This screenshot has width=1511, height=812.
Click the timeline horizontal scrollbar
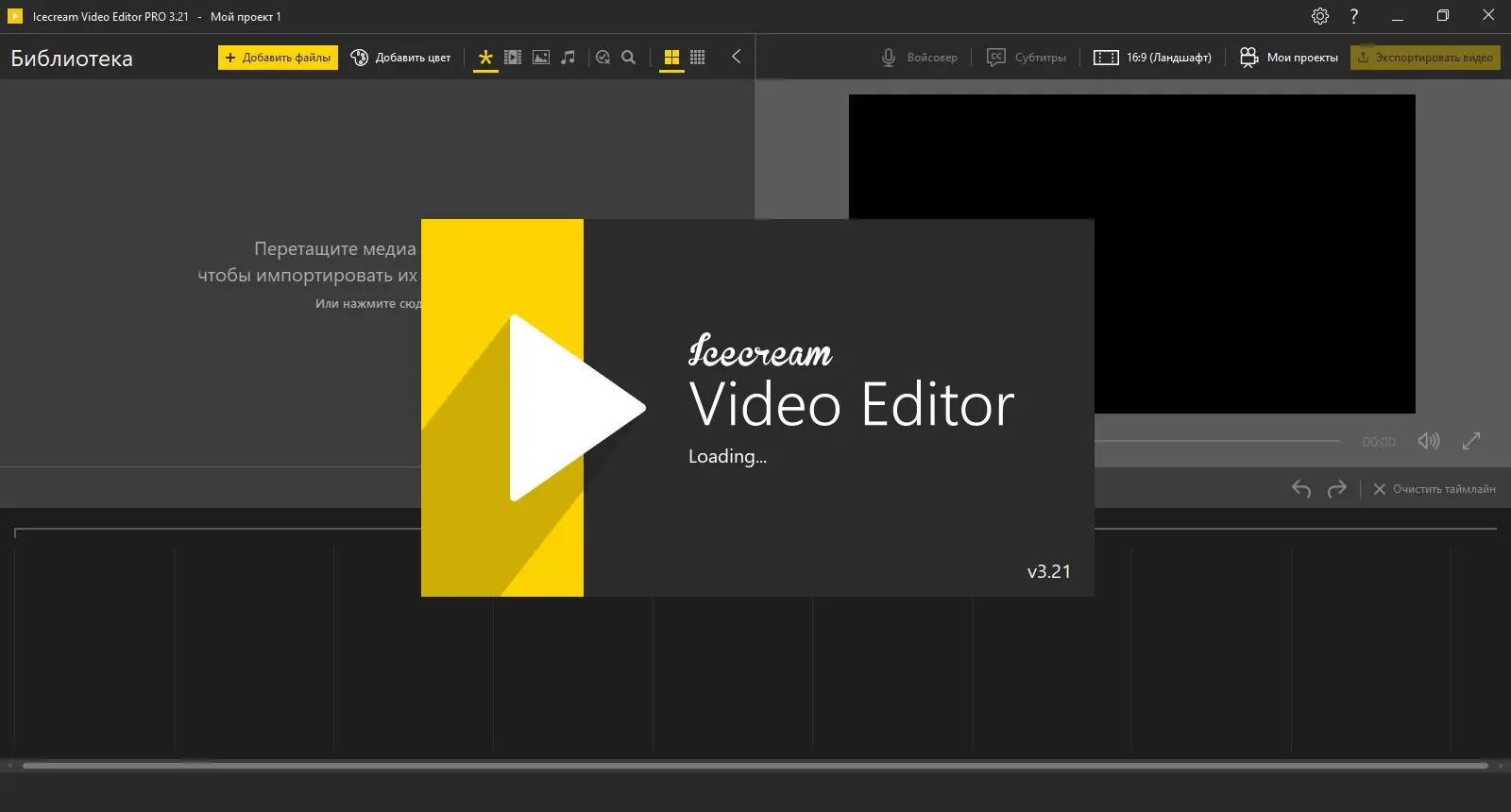pyautogui.click(x=755, y=766)
